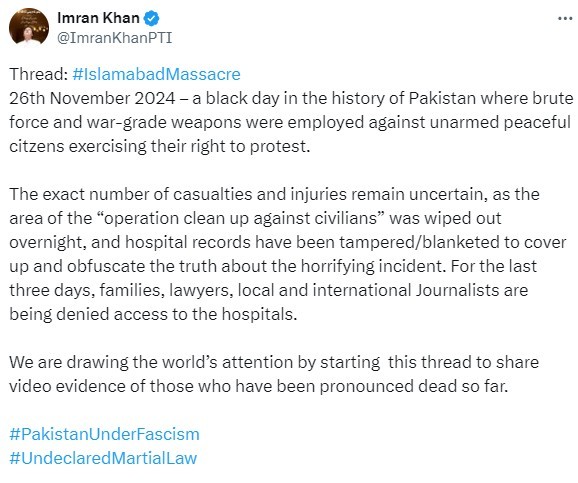
Task: Open Imran Khan's profile picture
Action: 29,27
